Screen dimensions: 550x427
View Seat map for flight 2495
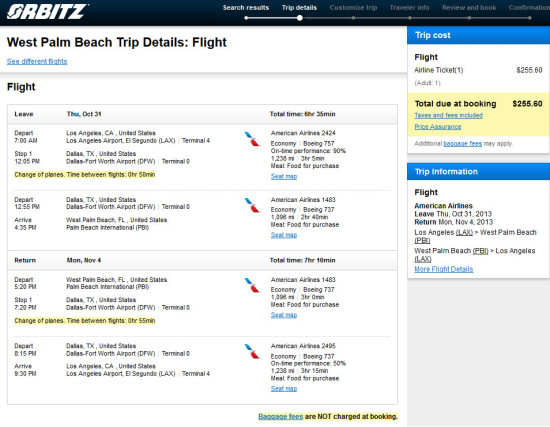click(284, 389)
